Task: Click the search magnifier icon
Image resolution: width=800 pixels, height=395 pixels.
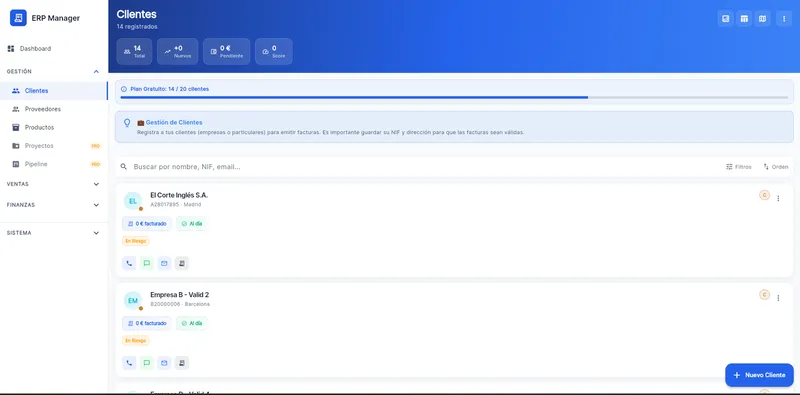Action: point(123,167)
